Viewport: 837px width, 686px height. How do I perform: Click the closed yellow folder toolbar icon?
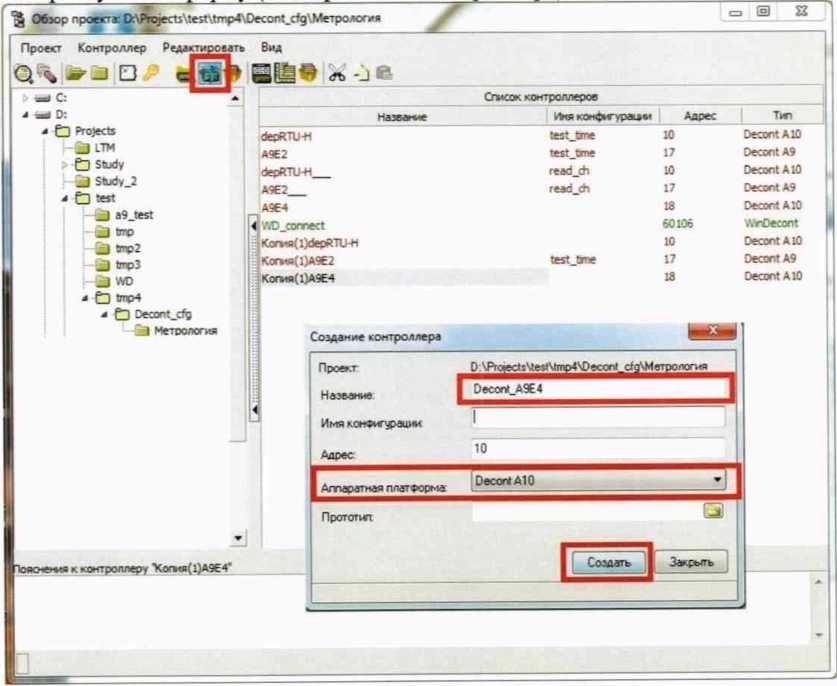[100, 73]
